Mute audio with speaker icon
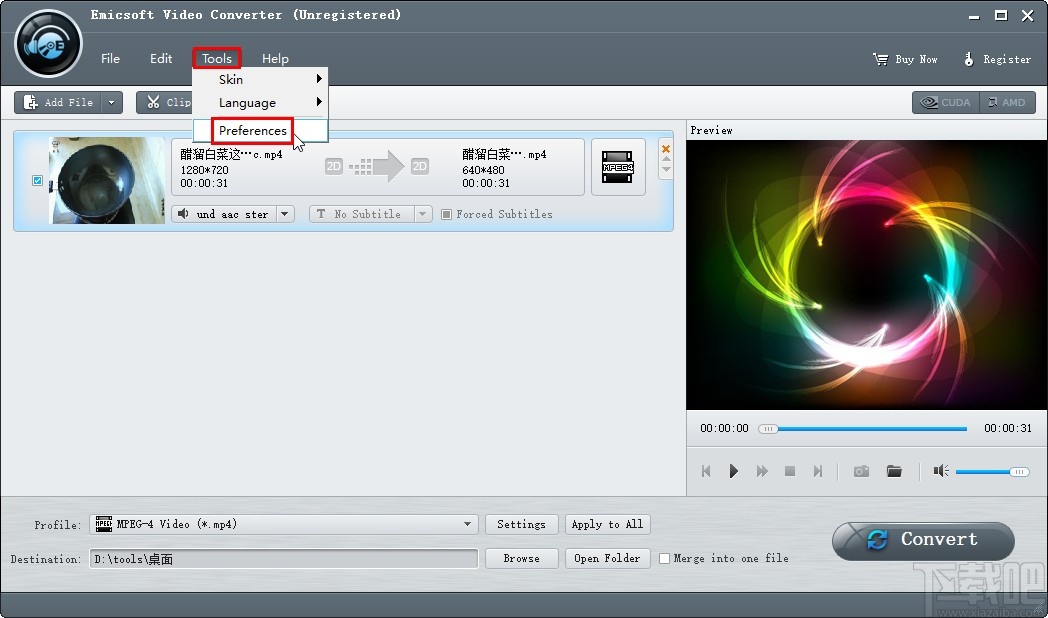1048x618 pixels. (941, 471)
